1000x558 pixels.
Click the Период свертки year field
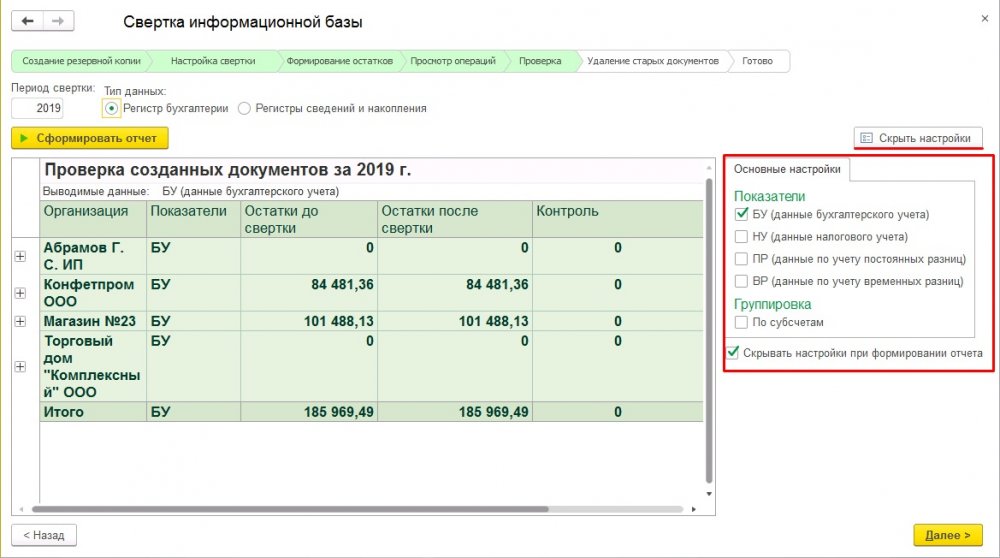point(37,108)
